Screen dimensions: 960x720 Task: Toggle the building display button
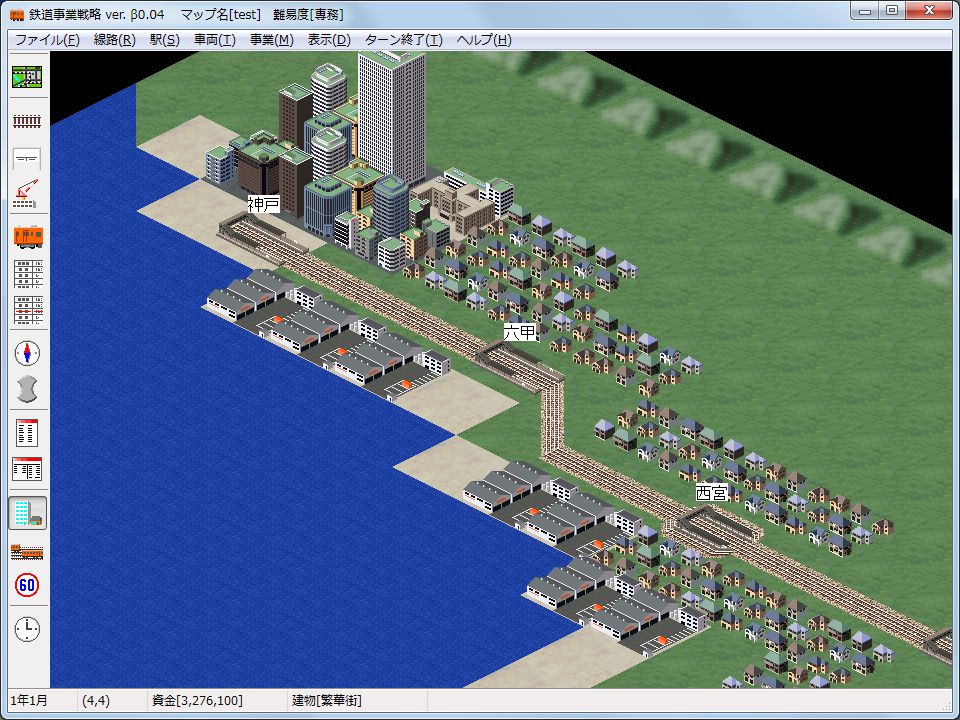27,513
